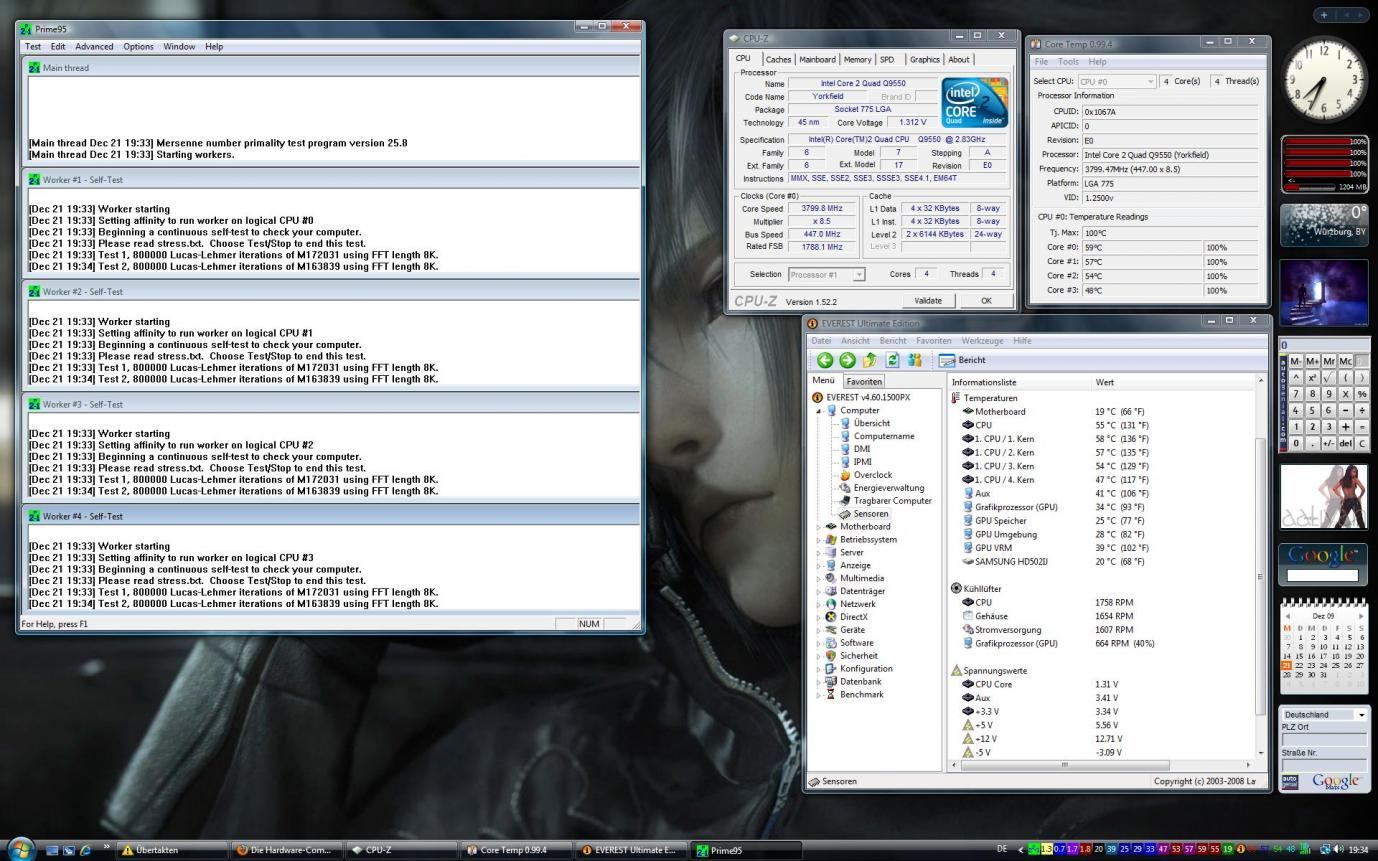Click the EVEREST refresh toolbar icon

pyautogui.click(x=892, y=360)
